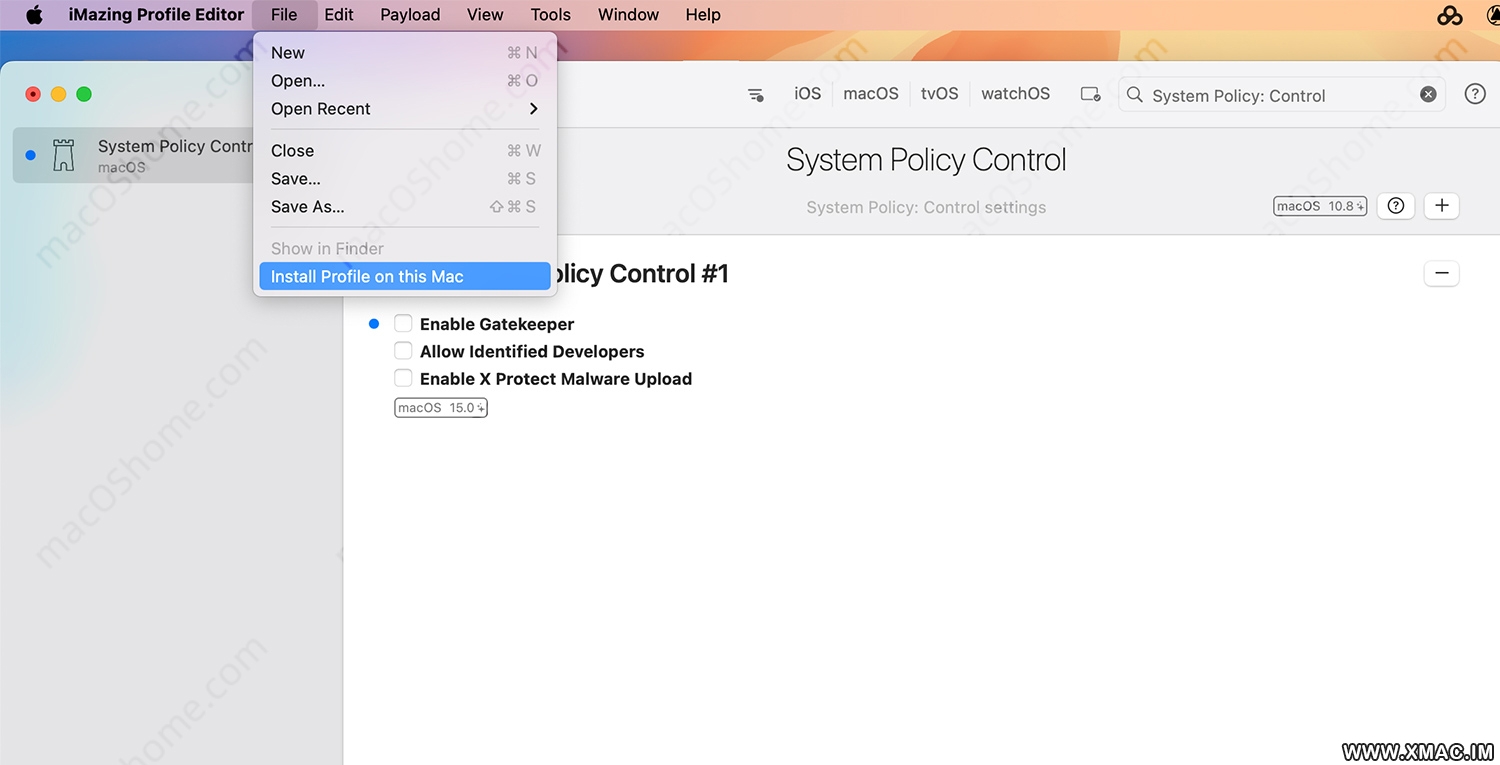Choose New from the File menu
Screen dimensions: 1500x765
coord(404,53)
